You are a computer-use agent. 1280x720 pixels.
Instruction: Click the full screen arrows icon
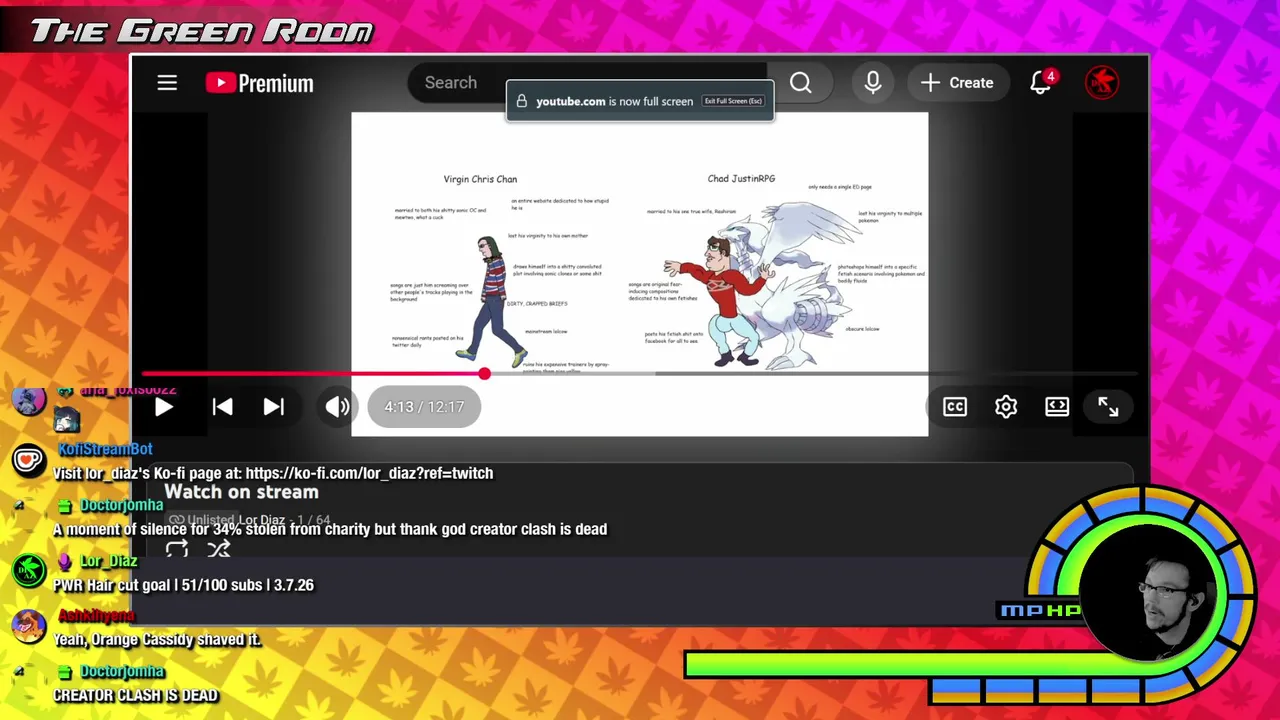1108,407
